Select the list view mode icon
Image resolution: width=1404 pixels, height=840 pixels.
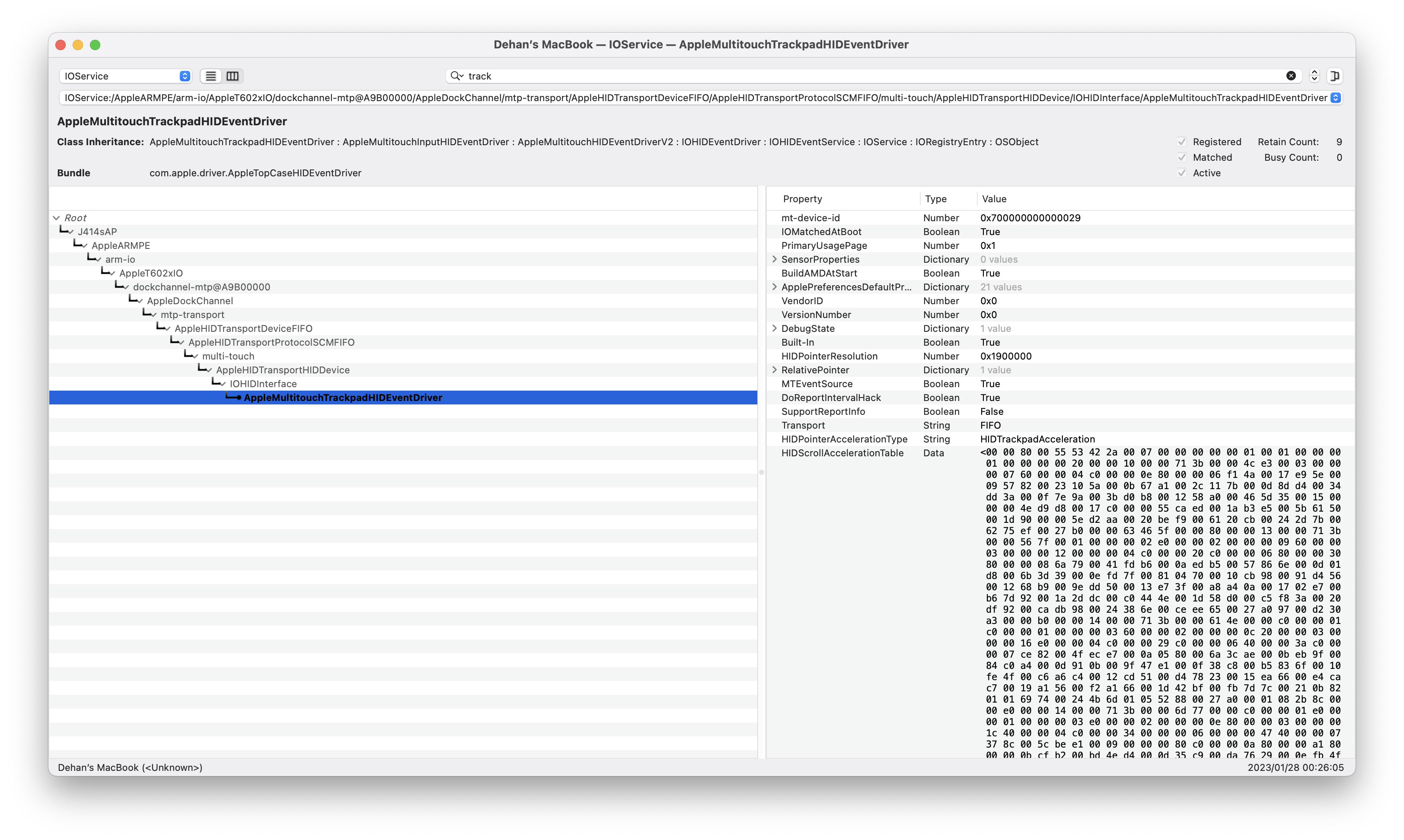click(x=210, y=76)
